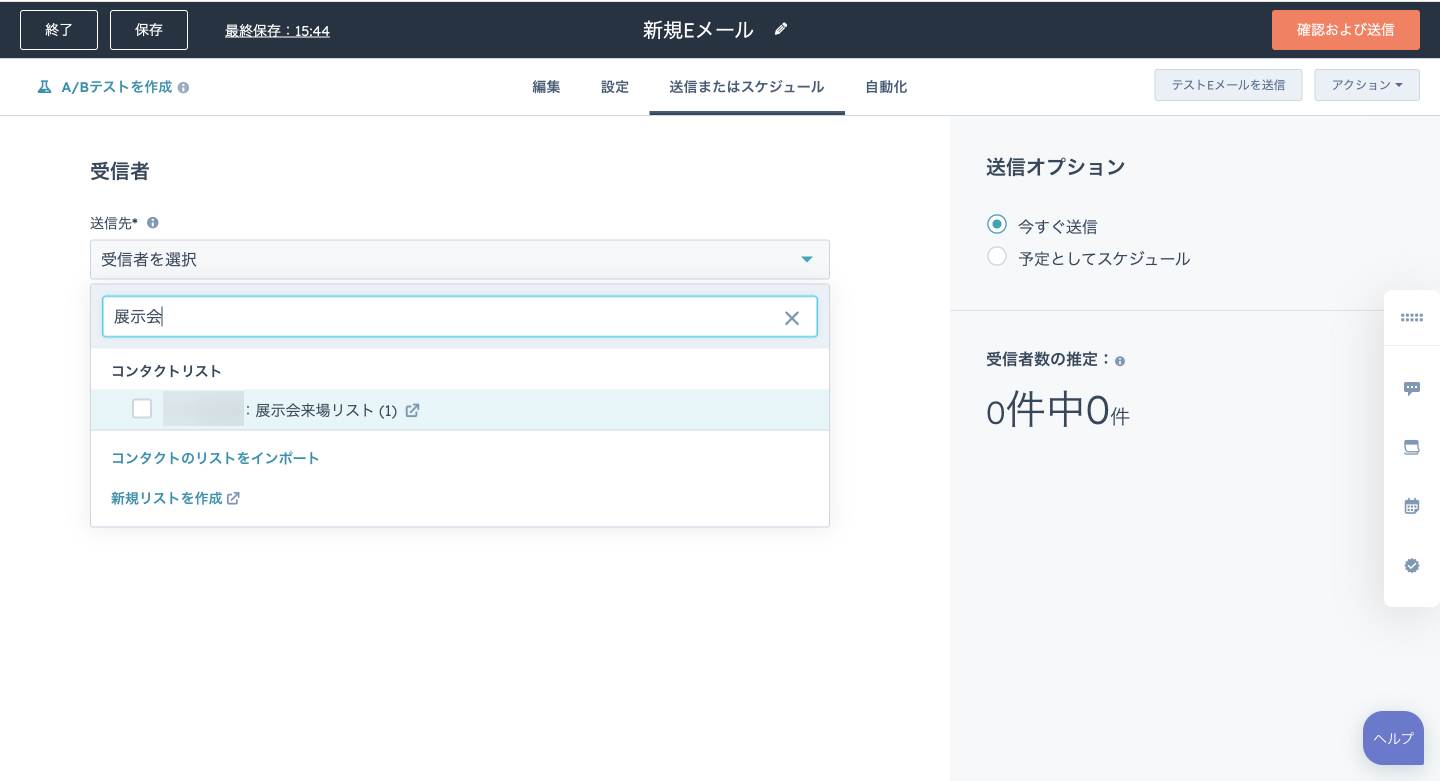This screenshot has width=1440, height=781.
Task: Open the calendar sidebar icon
Action: pos(1412,506)
